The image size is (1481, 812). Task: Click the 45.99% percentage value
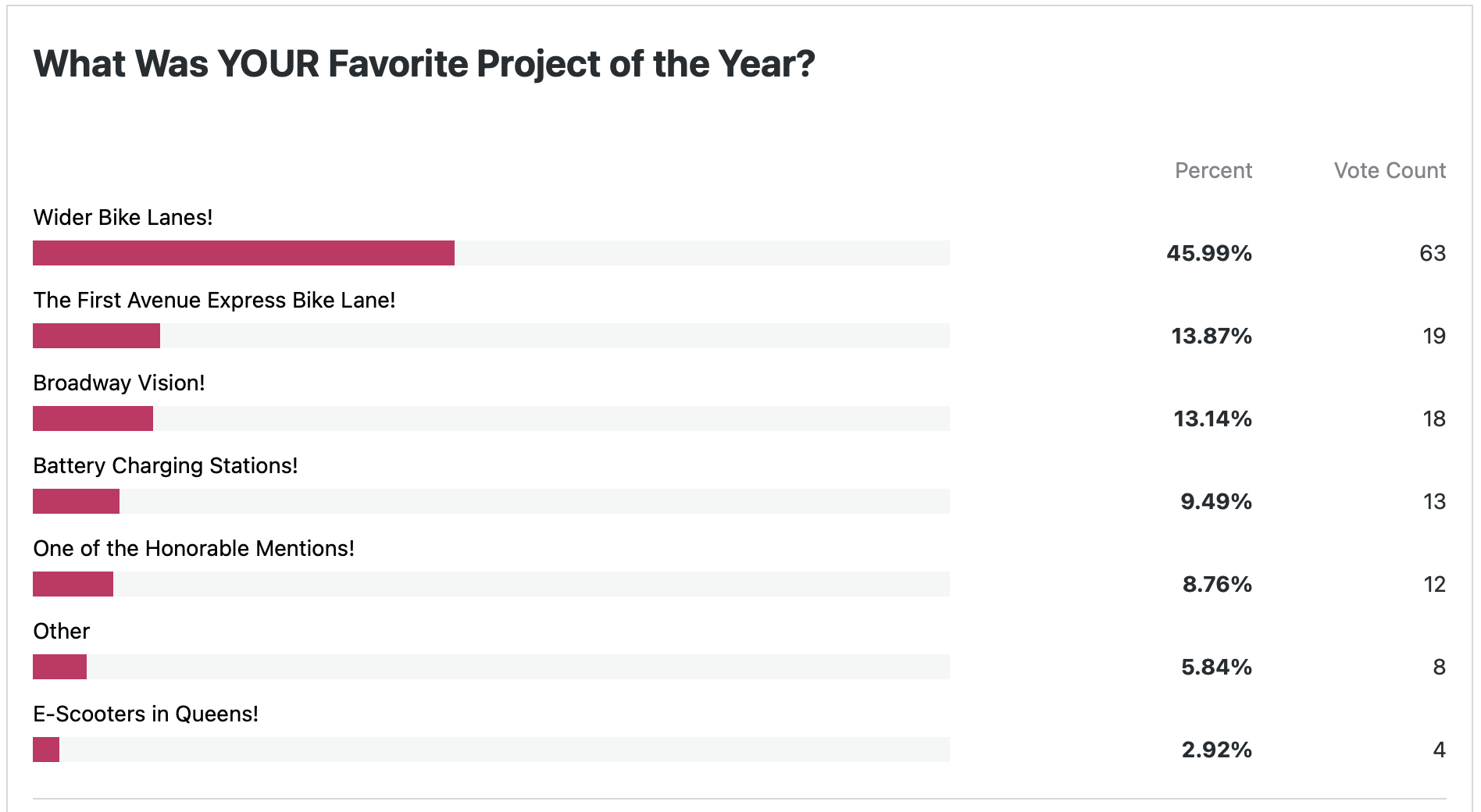1209,253
